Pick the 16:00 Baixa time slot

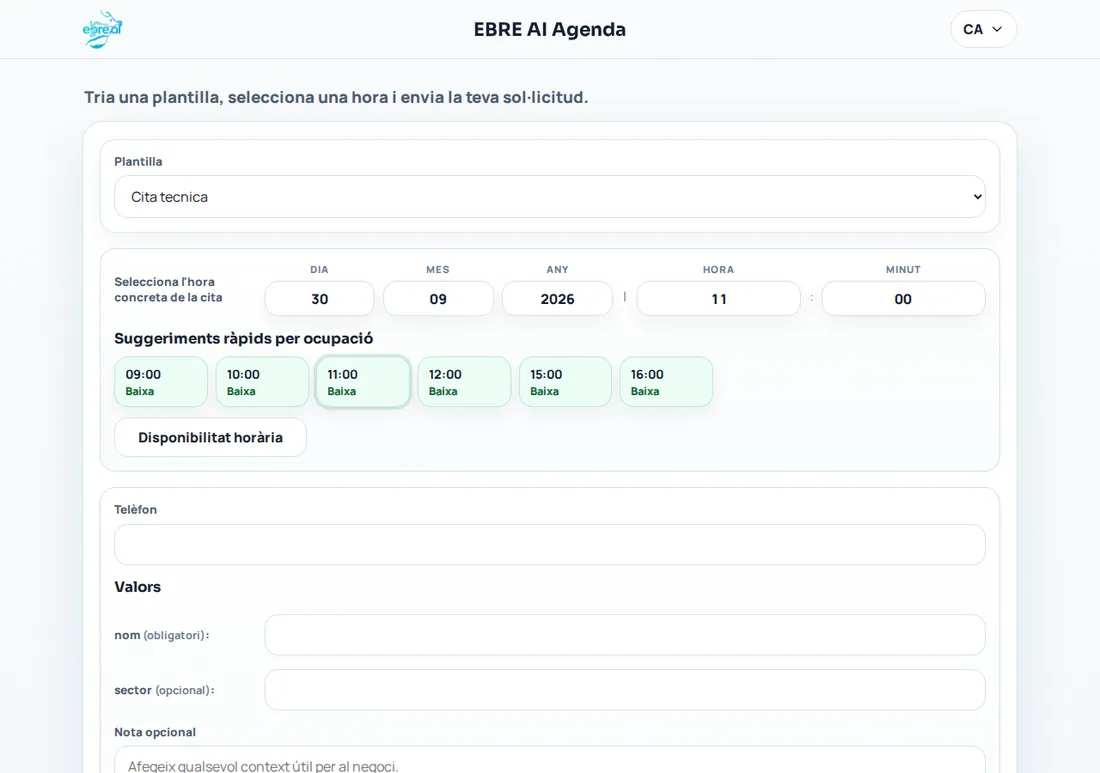(666, 382)
